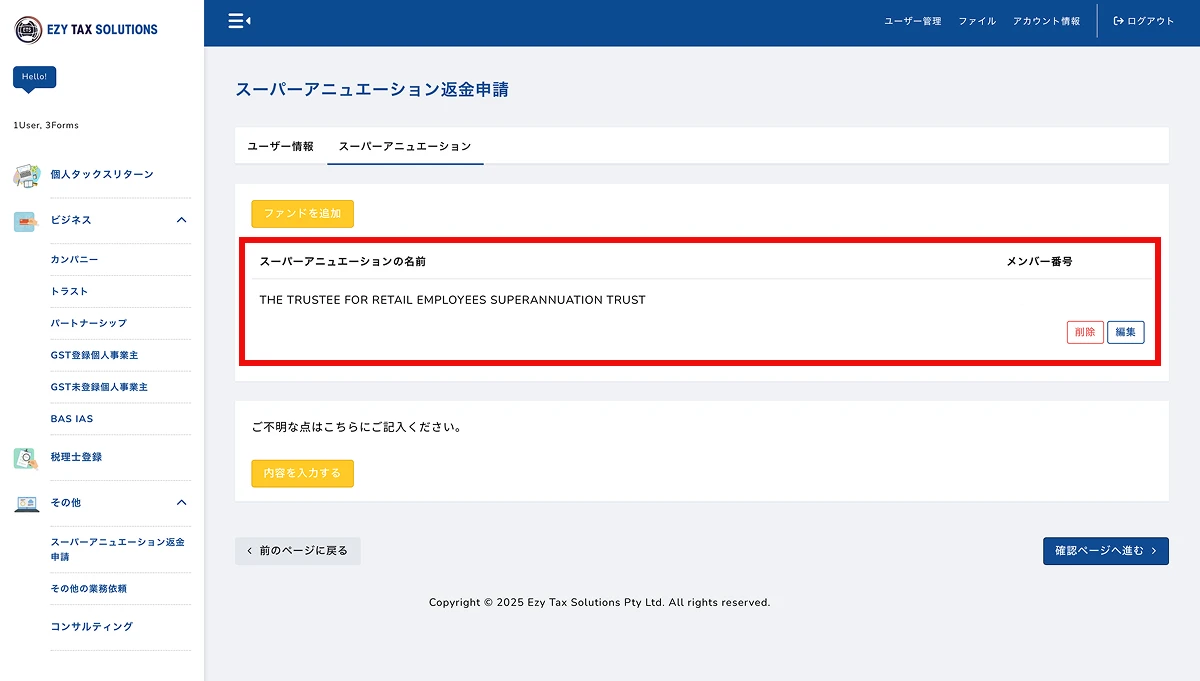Select the スーパーアニュエーション tab
Screen dimensions: 1200x681
[x=404, y=146]
